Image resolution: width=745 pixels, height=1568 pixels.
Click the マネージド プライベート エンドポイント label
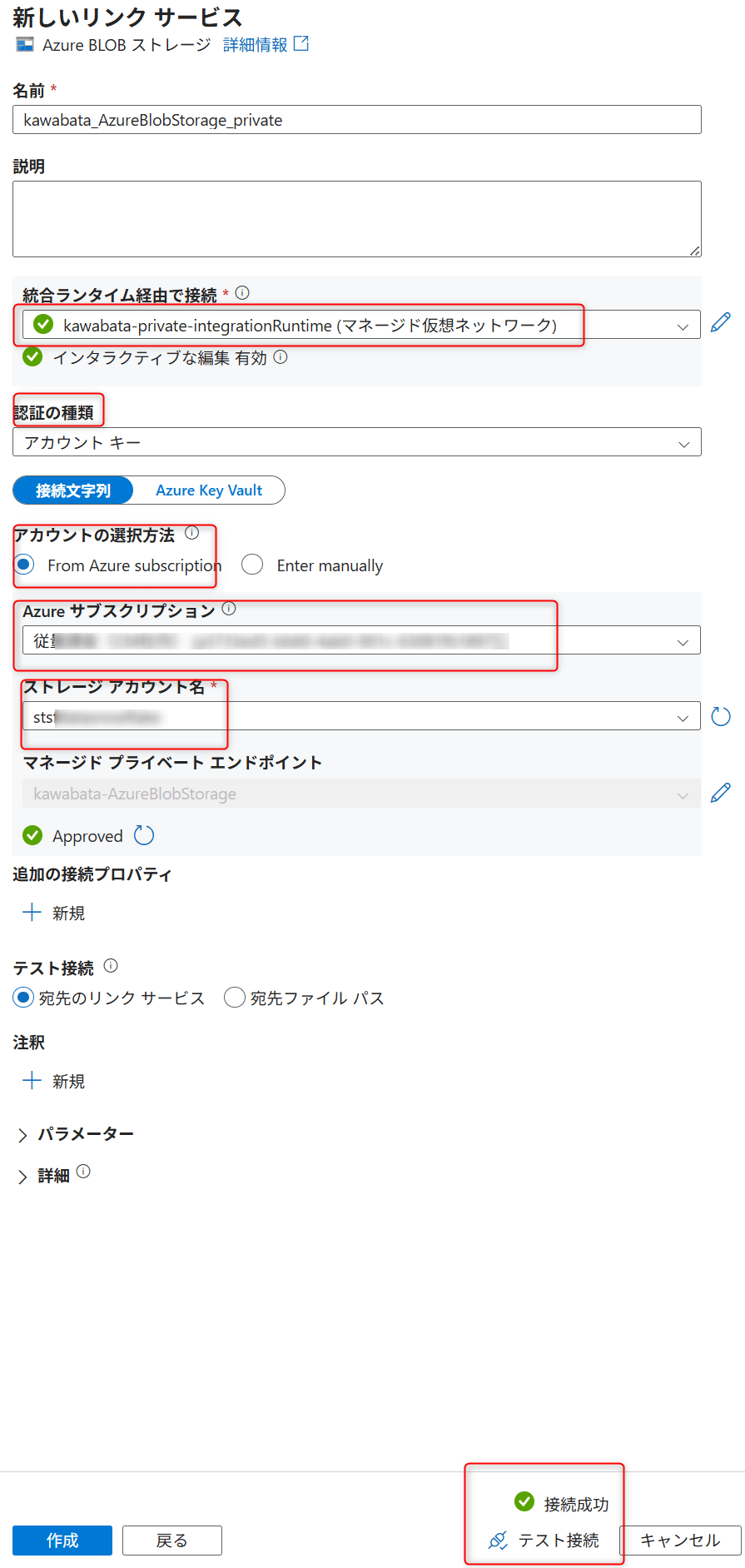[172, 762]
